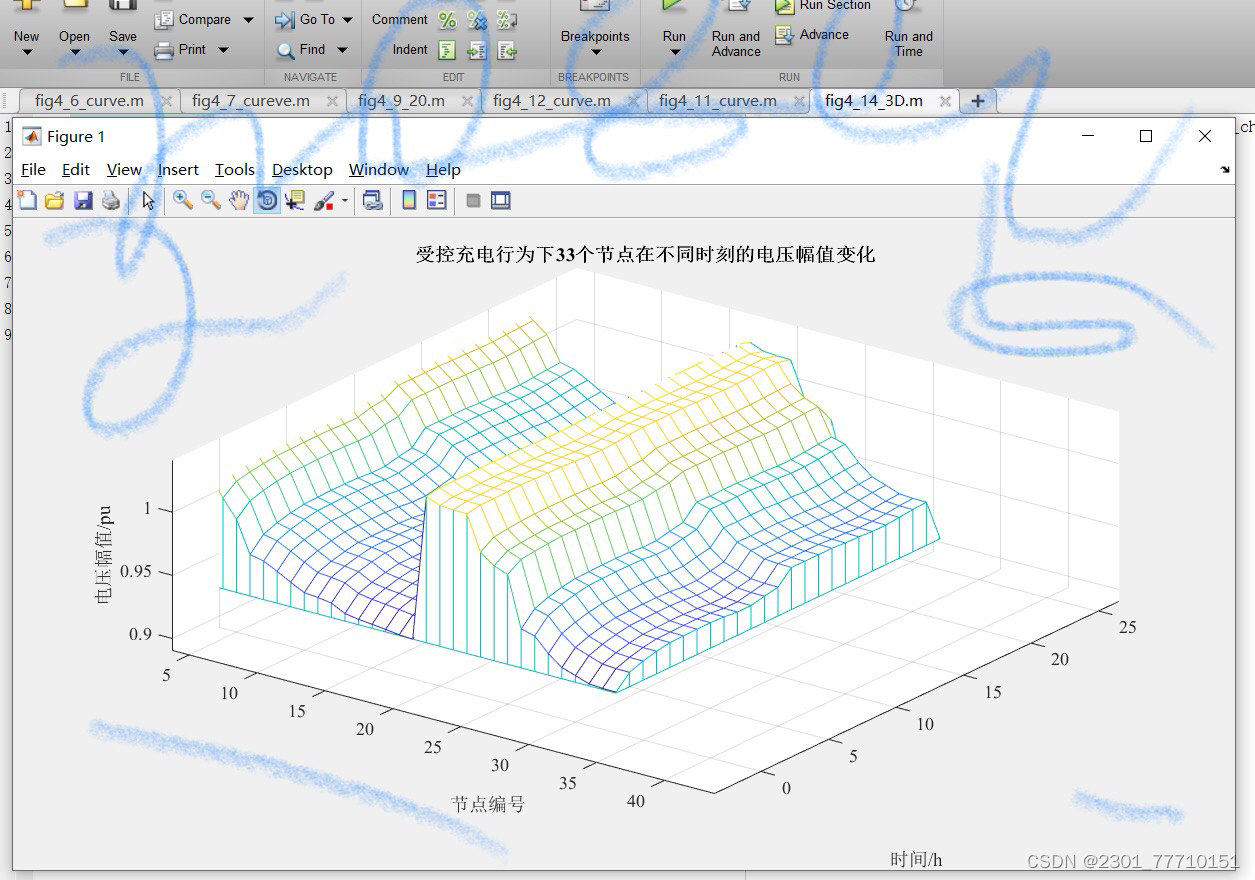Open the Edit menu in Figure 1
The height and width of the screenshot is (880, 1255).
pyautogui.click(x=76, y=170)
